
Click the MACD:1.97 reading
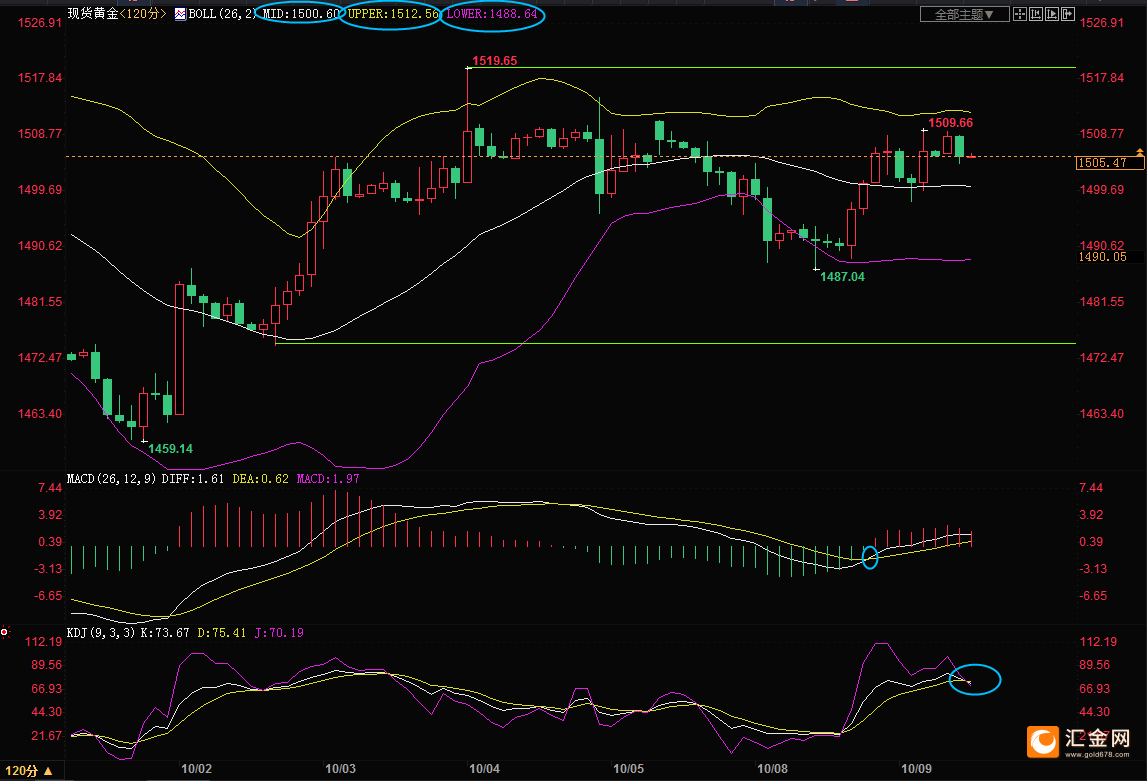(x=328, y=479)
